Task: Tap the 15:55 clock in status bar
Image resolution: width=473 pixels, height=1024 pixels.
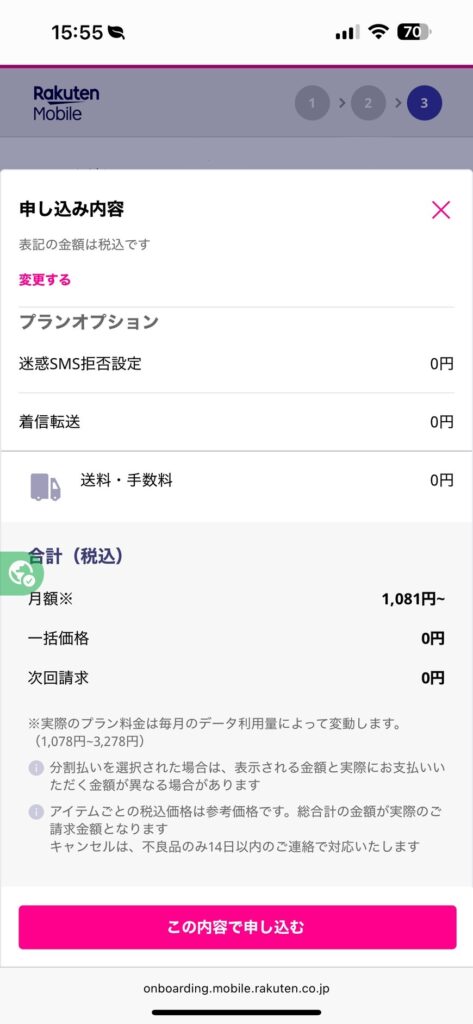Action: [78, 32]
